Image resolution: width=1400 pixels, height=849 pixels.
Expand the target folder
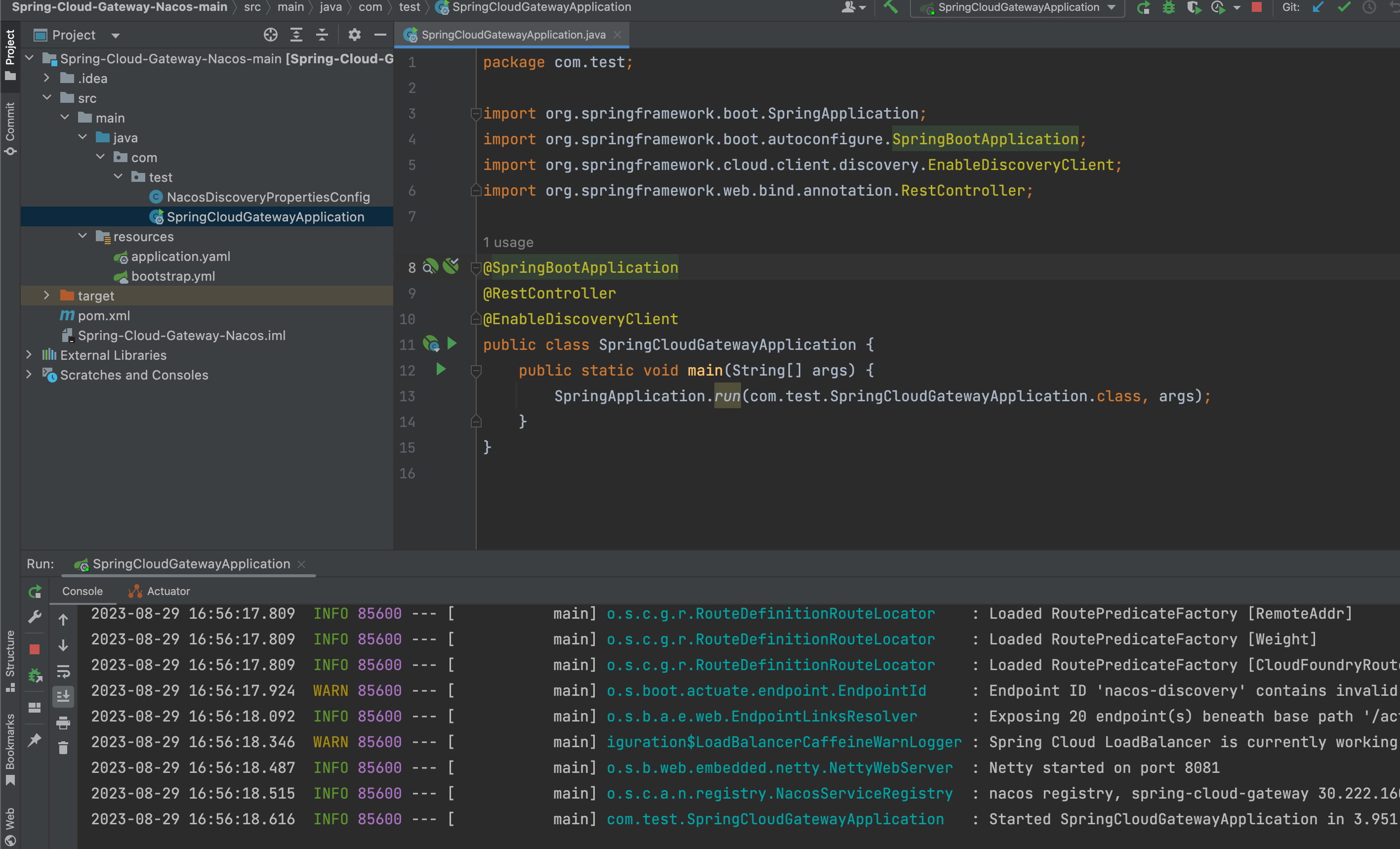(46, 296)
